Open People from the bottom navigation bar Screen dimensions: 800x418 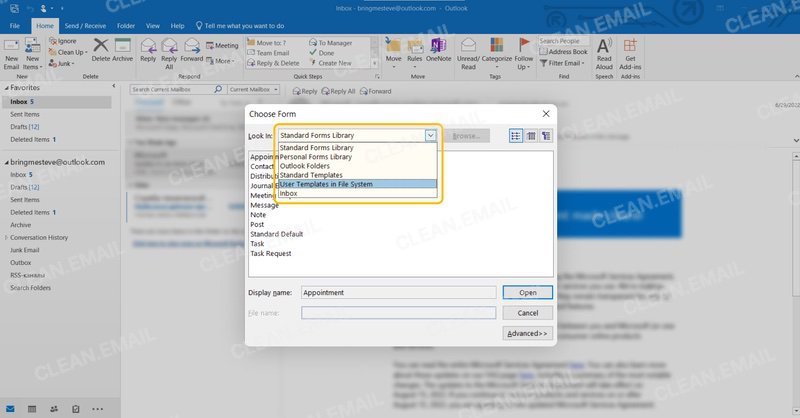click(54, 409)
